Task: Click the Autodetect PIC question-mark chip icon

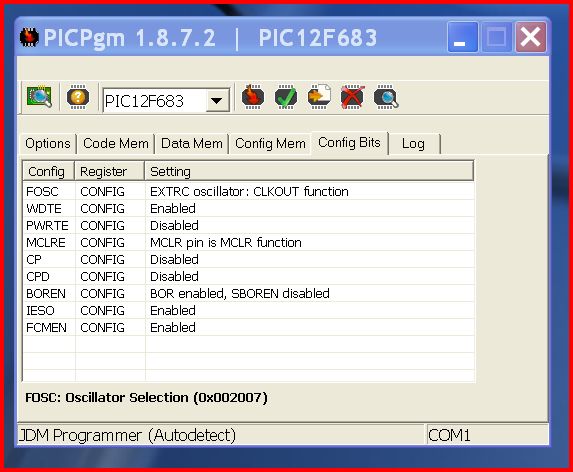Action: 78,97
